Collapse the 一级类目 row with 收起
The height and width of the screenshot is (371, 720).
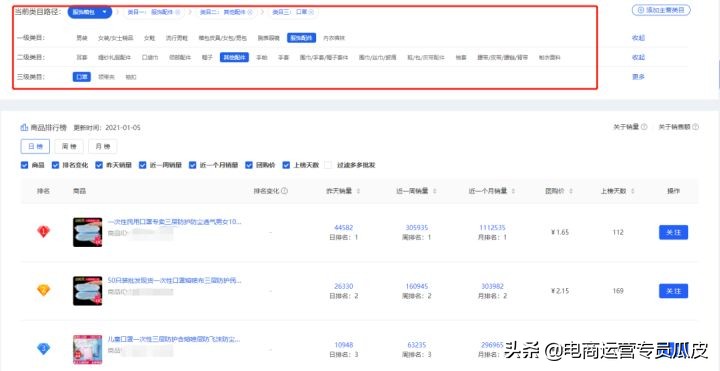click(x=638, y=38)
